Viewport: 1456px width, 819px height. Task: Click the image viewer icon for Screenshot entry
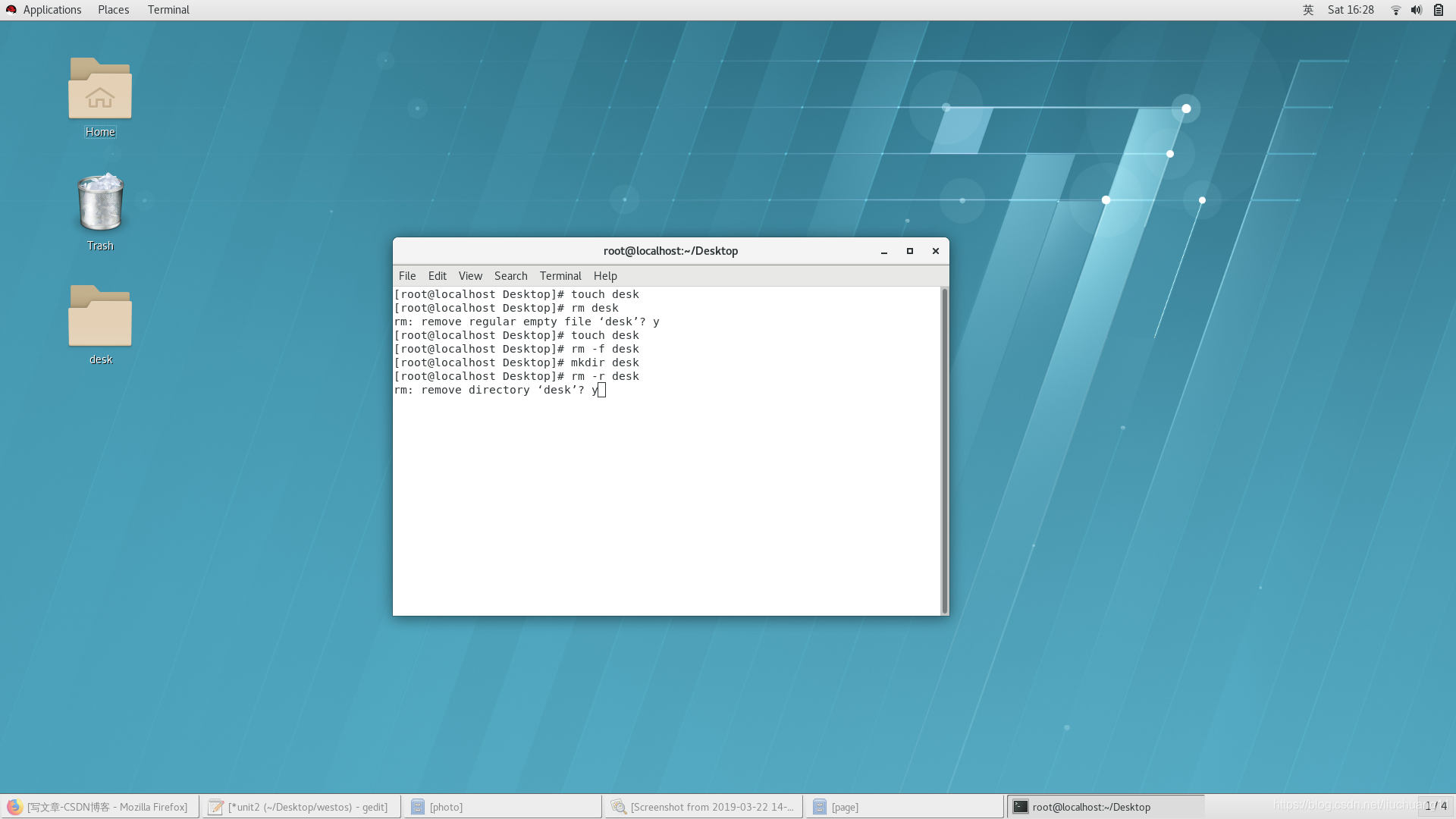618,807
